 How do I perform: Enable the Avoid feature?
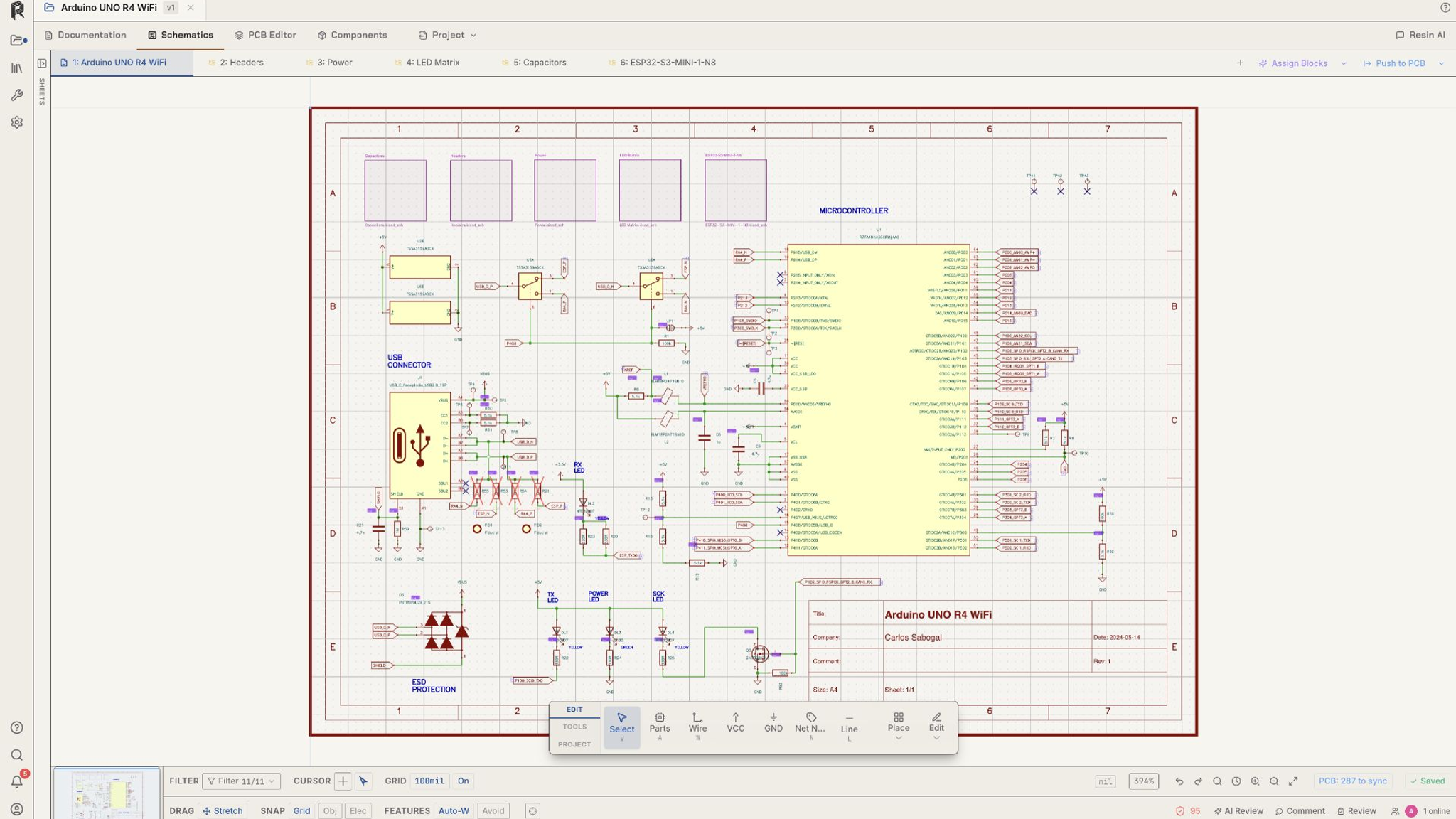493,811
